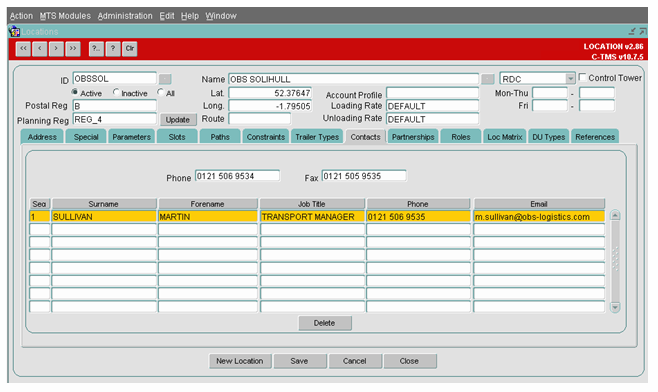Go to first record with << button
Screen dimensions: 658x392
coord(23,49)
